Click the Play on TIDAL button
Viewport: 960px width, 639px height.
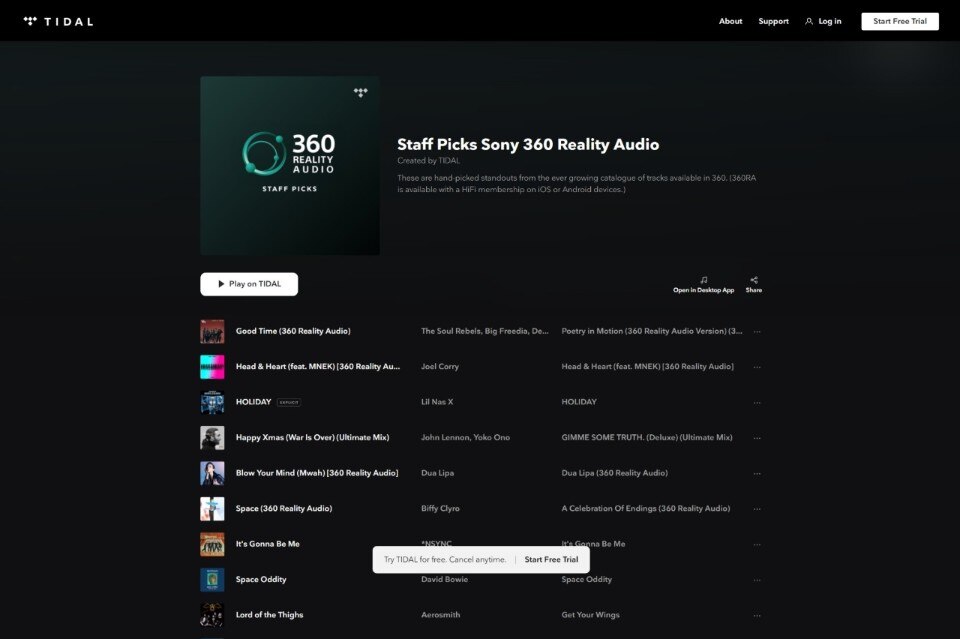pyautogui.click(x=249, y=284)
